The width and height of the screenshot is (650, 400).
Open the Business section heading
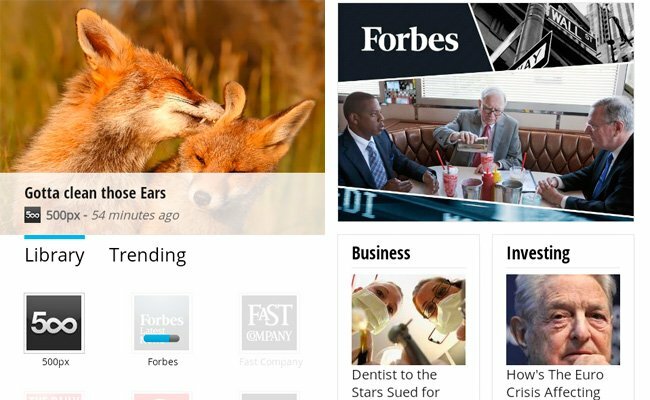(381, 253)
